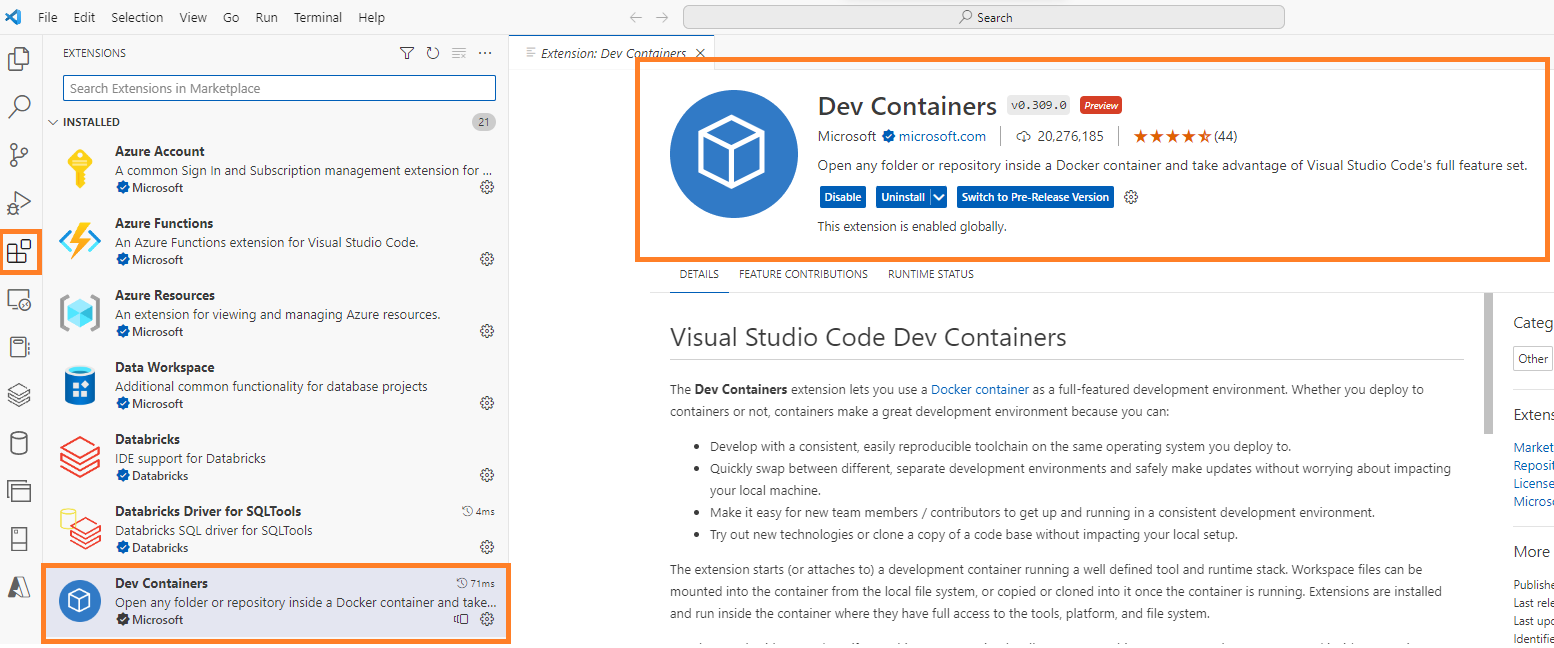Refresh the extensions list
This screenshot has width=1554, height=648.
[x=433, y=53]
